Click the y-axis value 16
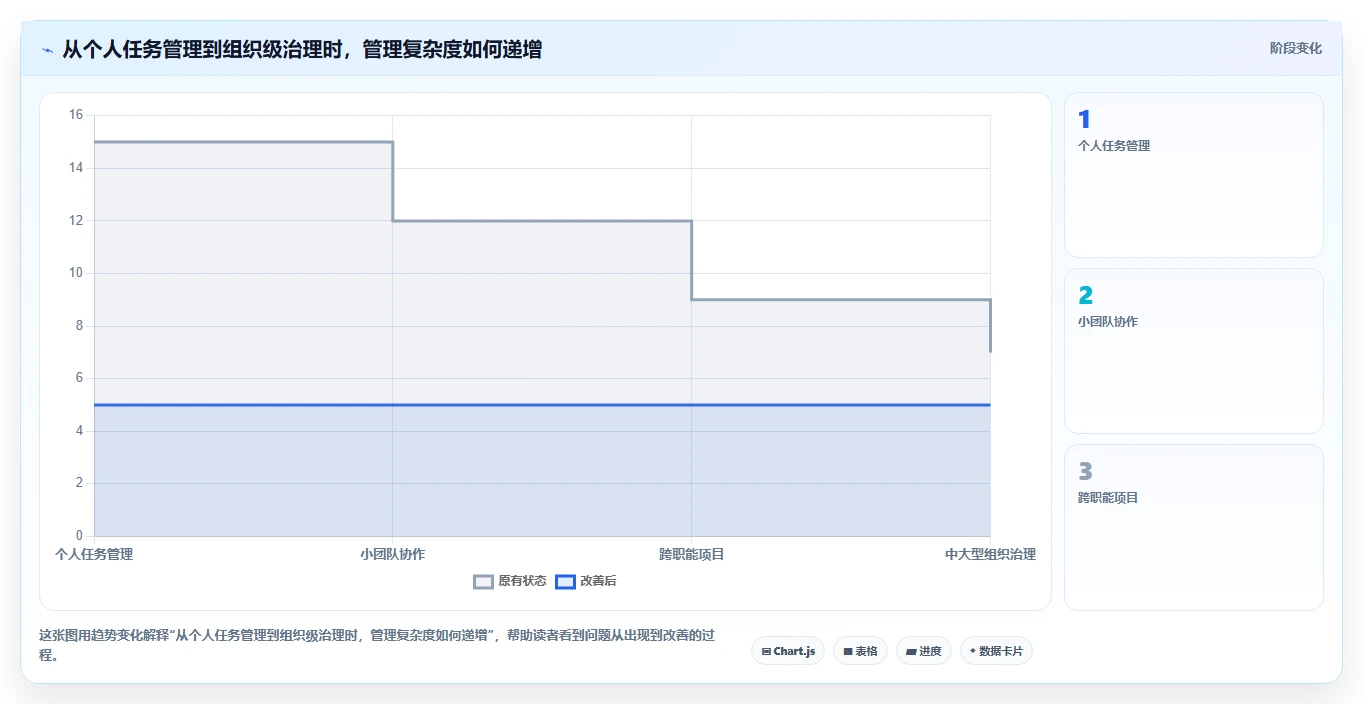The width and height of the screenshot is (1363, 704). 76,115
